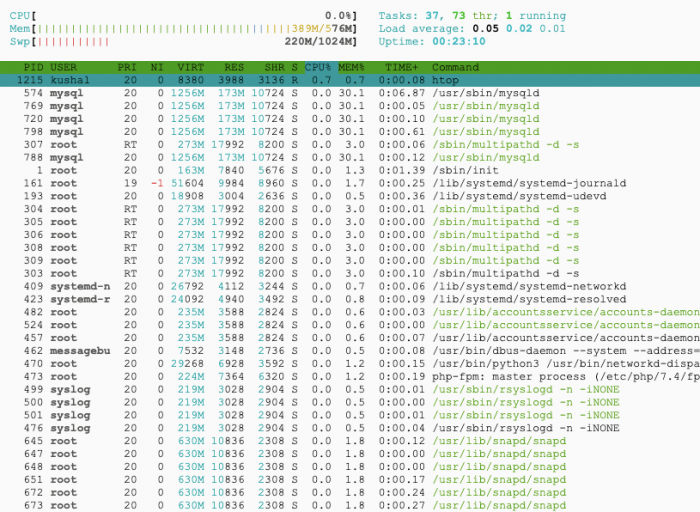
Task: Select the highlighted htop process row
Action: click(350, 79)
